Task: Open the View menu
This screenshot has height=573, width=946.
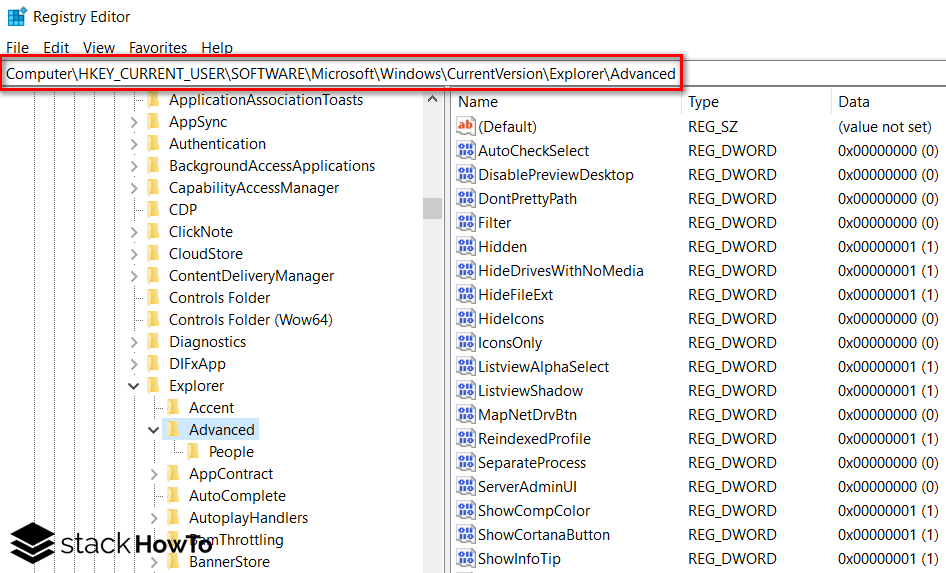Action: (x=99, y=48)
